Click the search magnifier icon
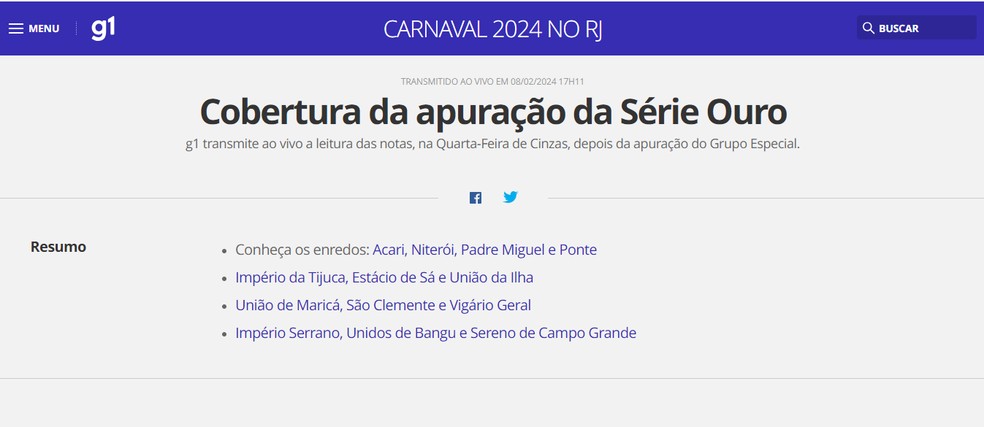984x427 pixels. 868,28
